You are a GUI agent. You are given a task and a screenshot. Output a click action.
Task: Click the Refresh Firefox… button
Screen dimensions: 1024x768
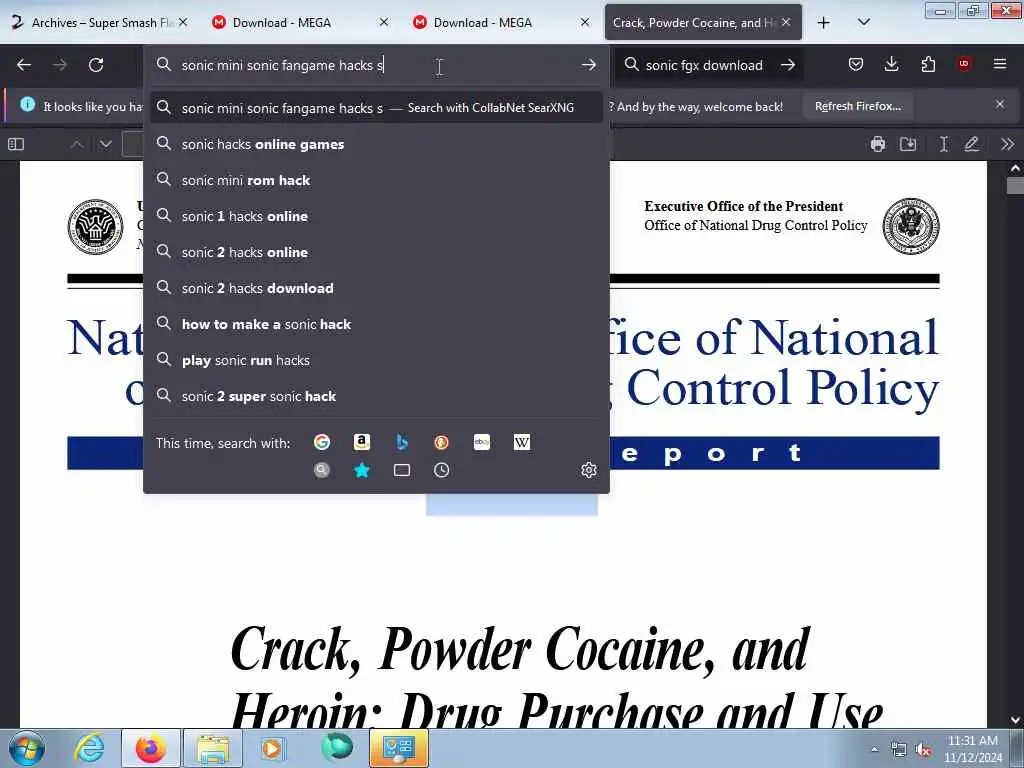coord(857,106)
